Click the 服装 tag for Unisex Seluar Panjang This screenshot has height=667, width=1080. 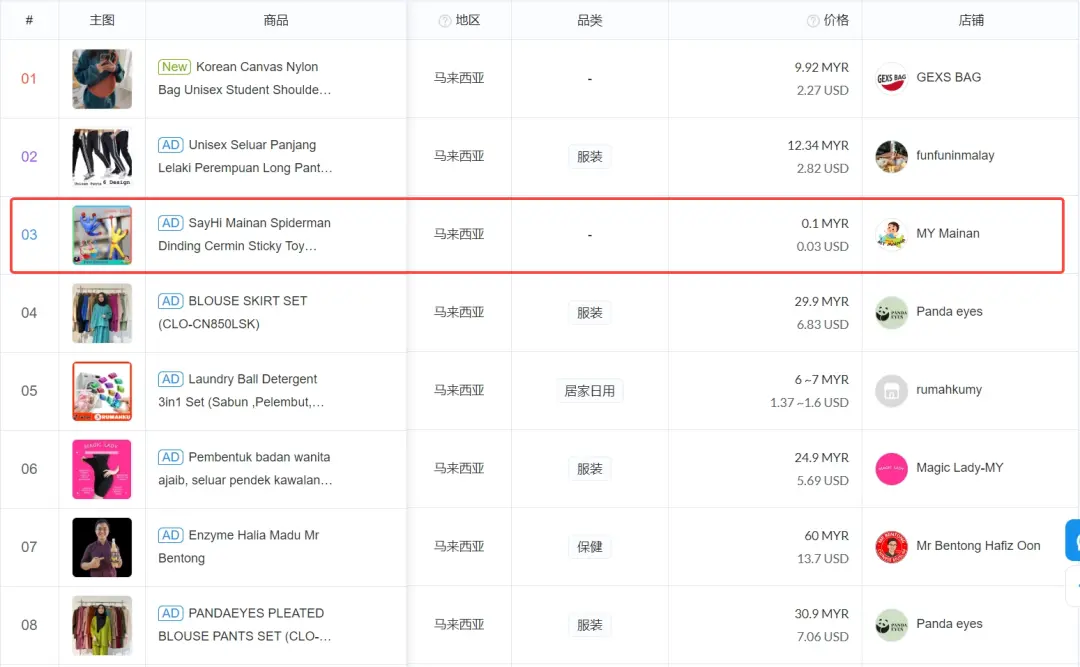pyautogui.click(x=590, y=157)
